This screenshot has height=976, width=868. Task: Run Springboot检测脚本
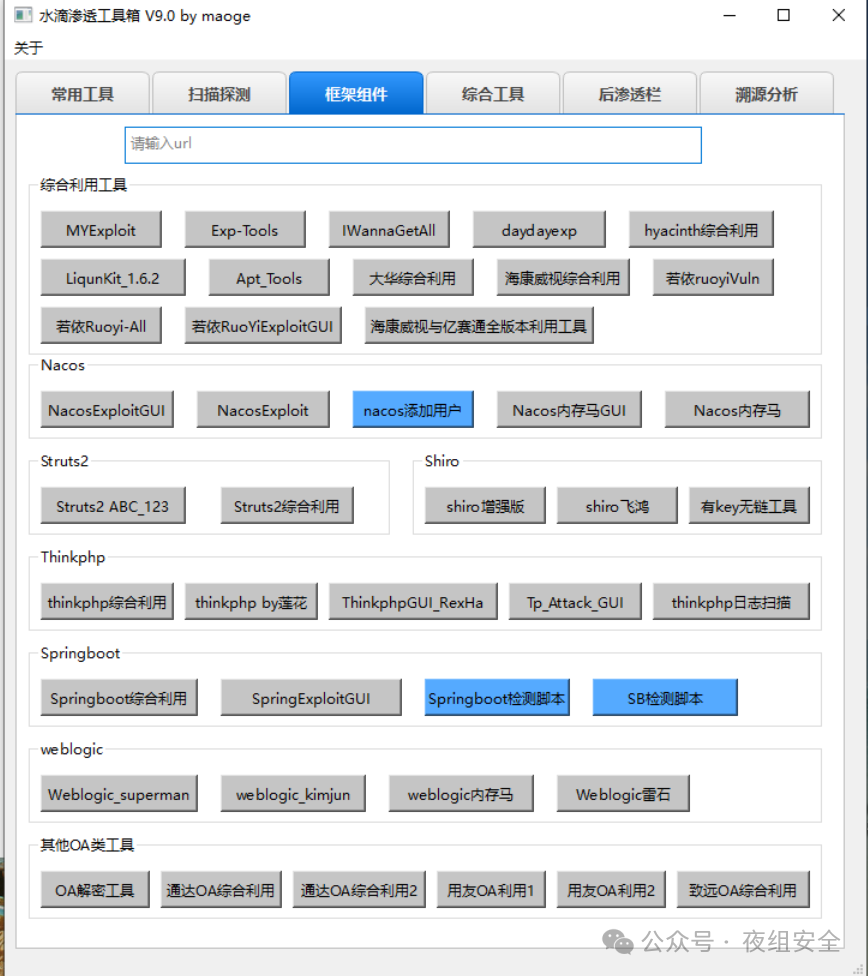pyautogui.click(x=497, y=697)
